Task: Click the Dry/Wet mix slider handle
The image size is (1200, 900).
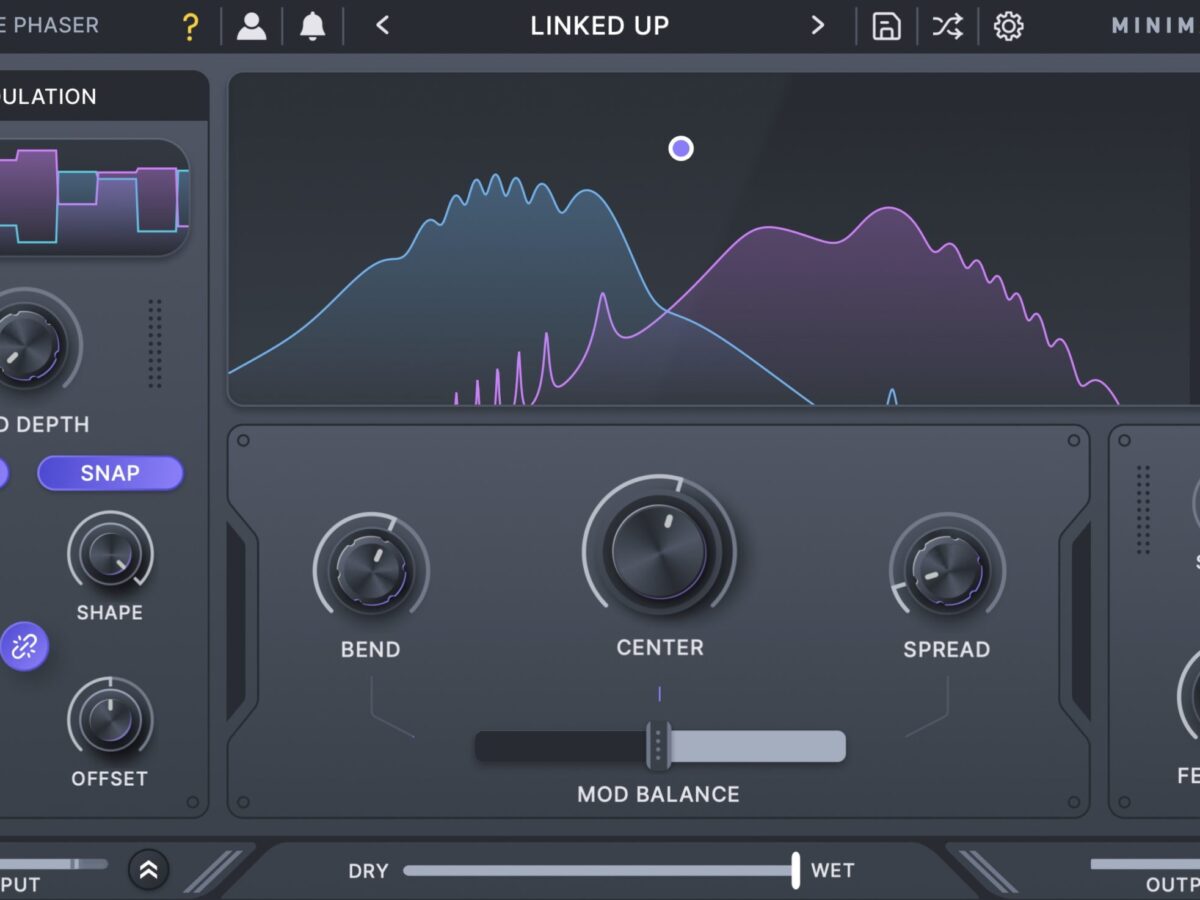Action: (795, 870)
